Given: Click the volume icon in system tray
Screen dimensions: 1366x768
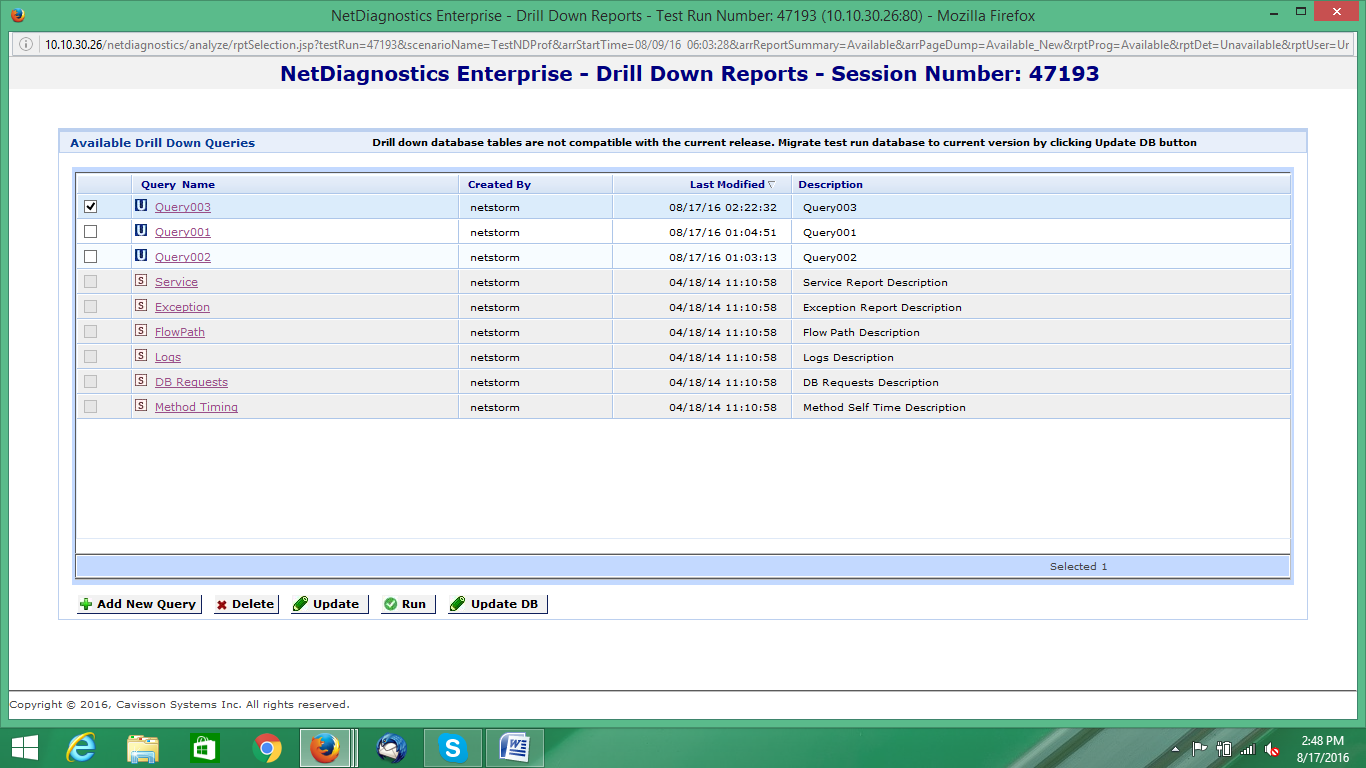Looking at the screenshot, I should (1272, 749).
